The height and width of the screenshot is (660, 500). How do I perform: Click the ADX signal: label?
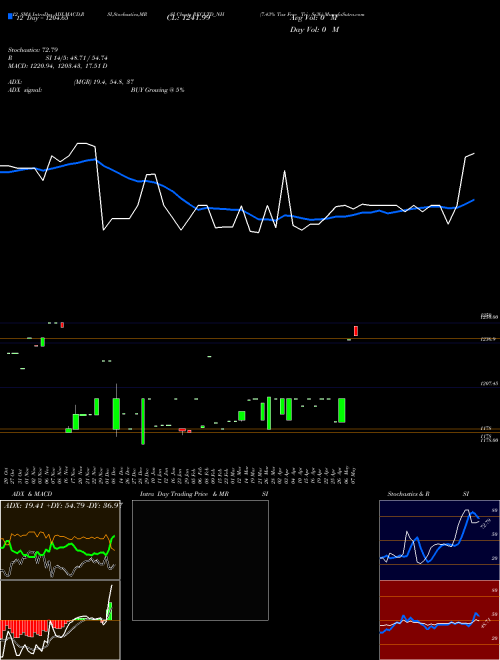[25, 90]
